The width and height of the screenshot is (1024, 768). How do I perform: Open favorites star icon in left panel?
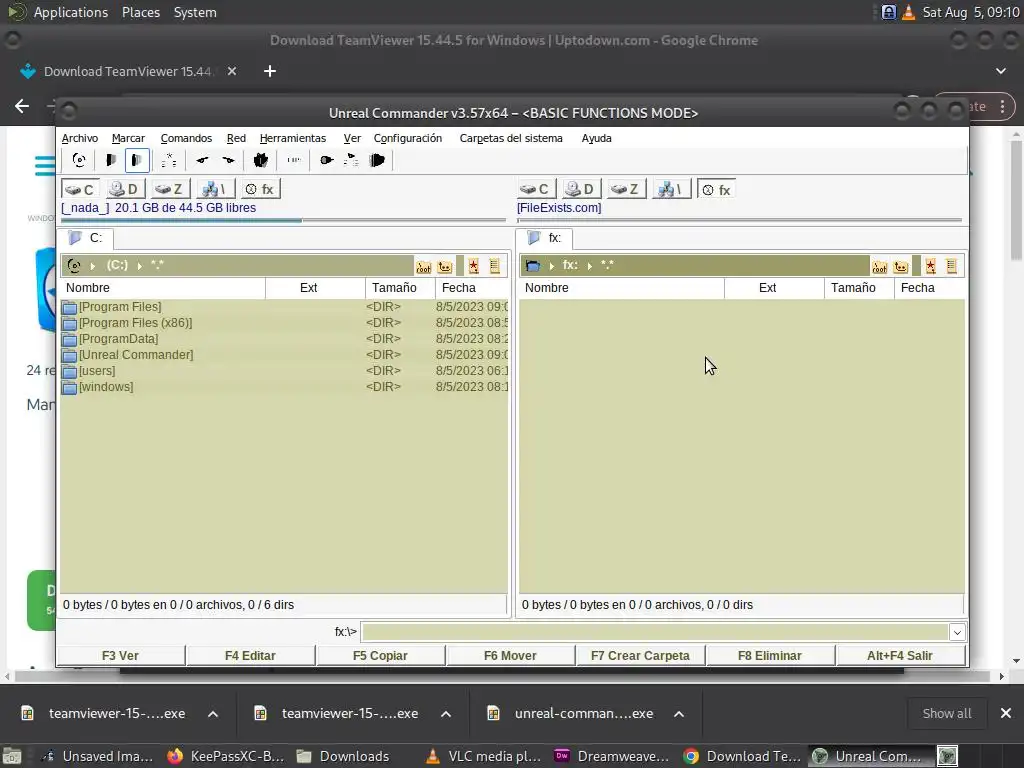[x=473, y=266]
